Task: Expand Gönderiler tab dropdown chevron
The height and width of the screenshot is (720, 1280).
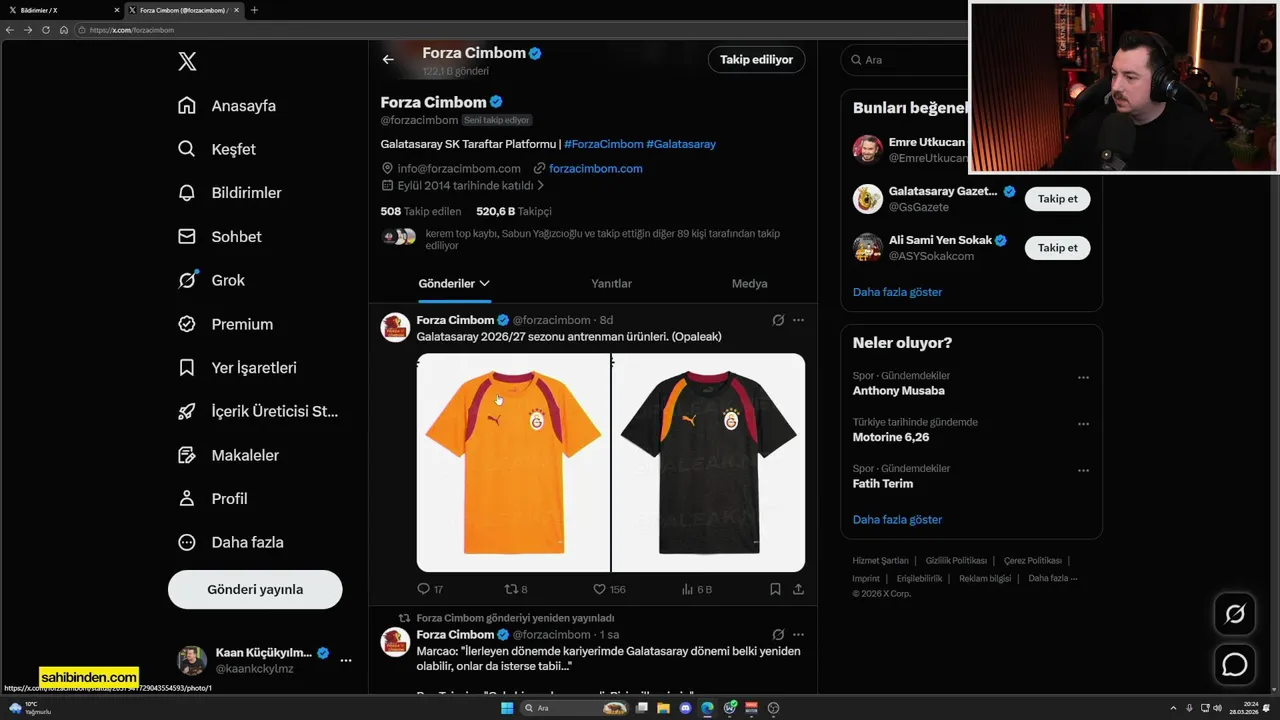Action: tap(485, 284)
